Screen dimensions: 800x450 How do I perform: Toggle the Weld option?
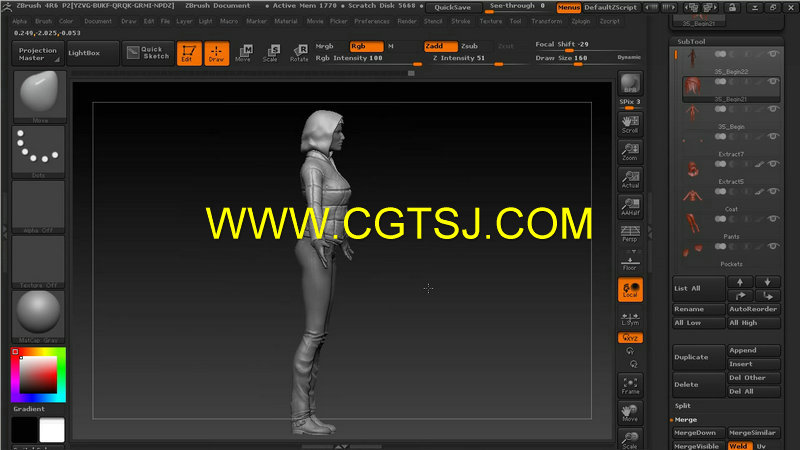[x=740, y=446]
